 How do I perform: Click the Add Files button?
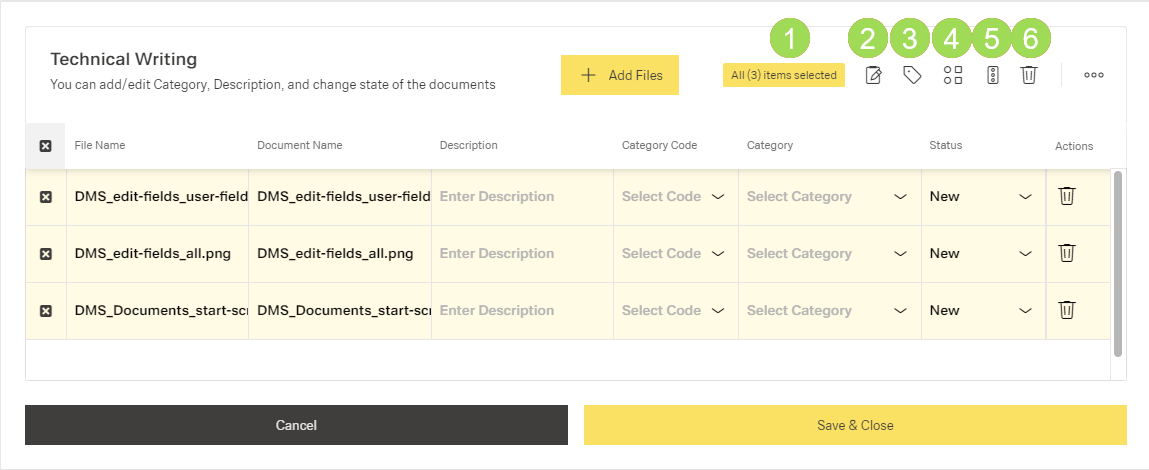(x=620, y=75)
